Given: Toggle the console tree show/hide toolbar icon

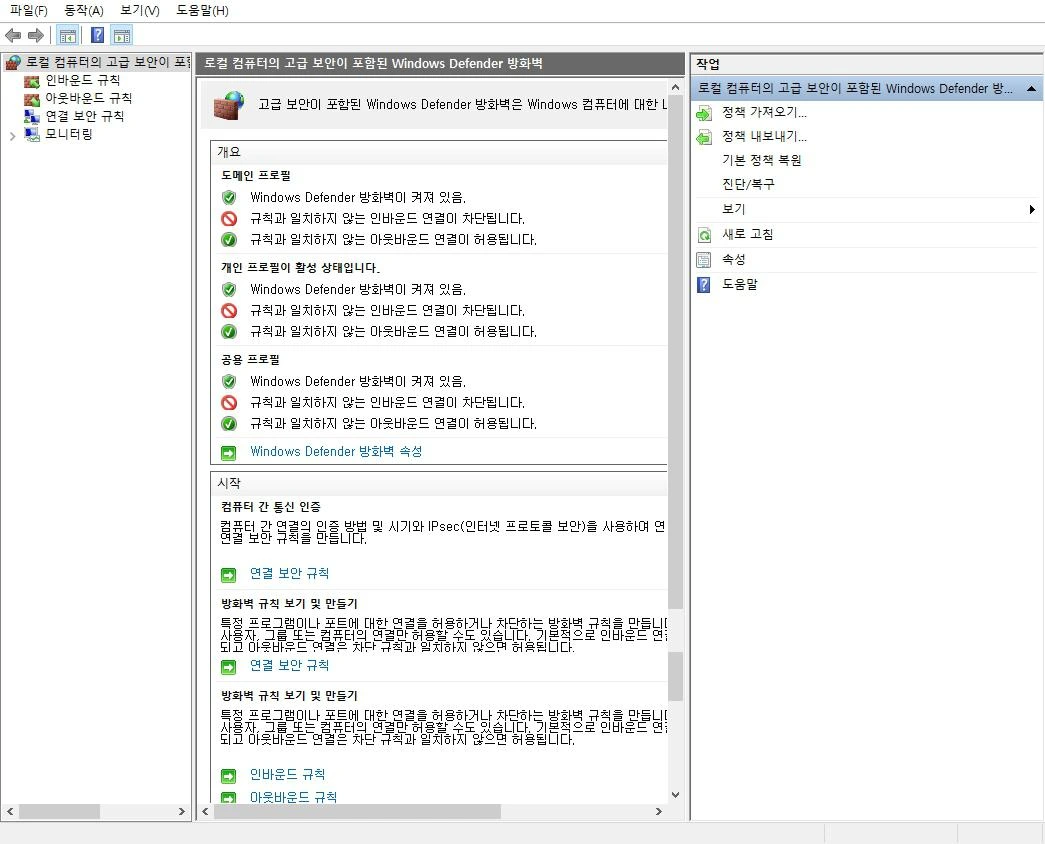Looking at the screenshot, I should coord(67,35).
